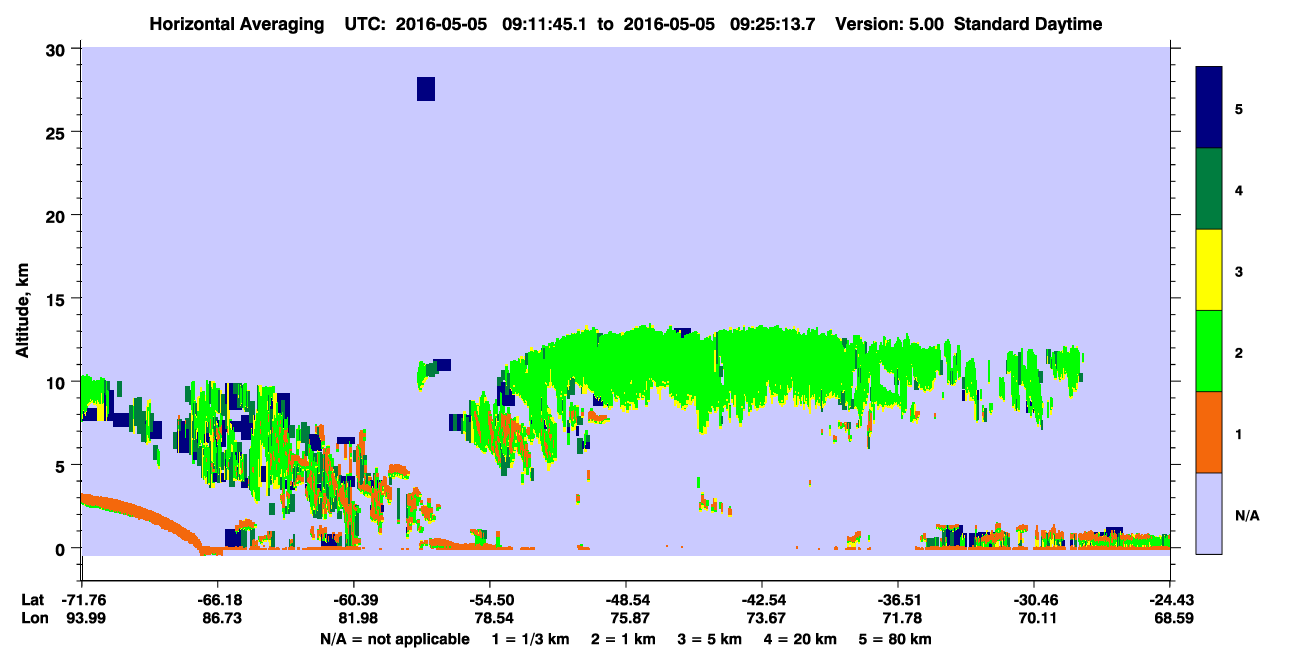Click the lavender N/A colorbar segment
This screenshot has height=667, width=1300.
[1209, 513]
